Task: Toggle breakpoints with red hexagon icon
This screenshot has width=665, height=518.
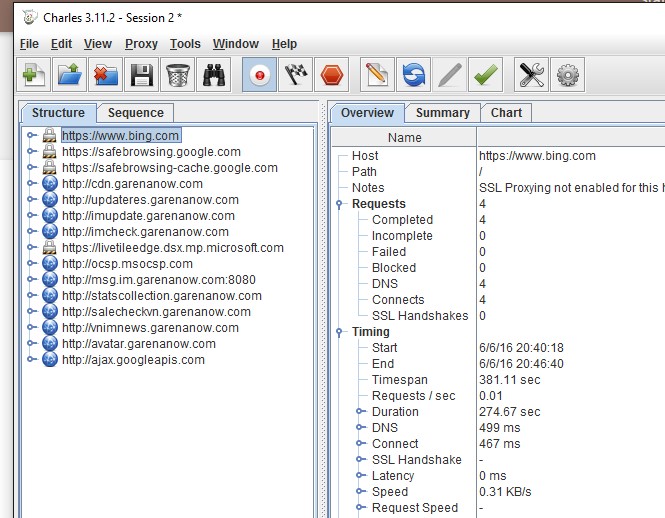Action: tap(331, 75)
